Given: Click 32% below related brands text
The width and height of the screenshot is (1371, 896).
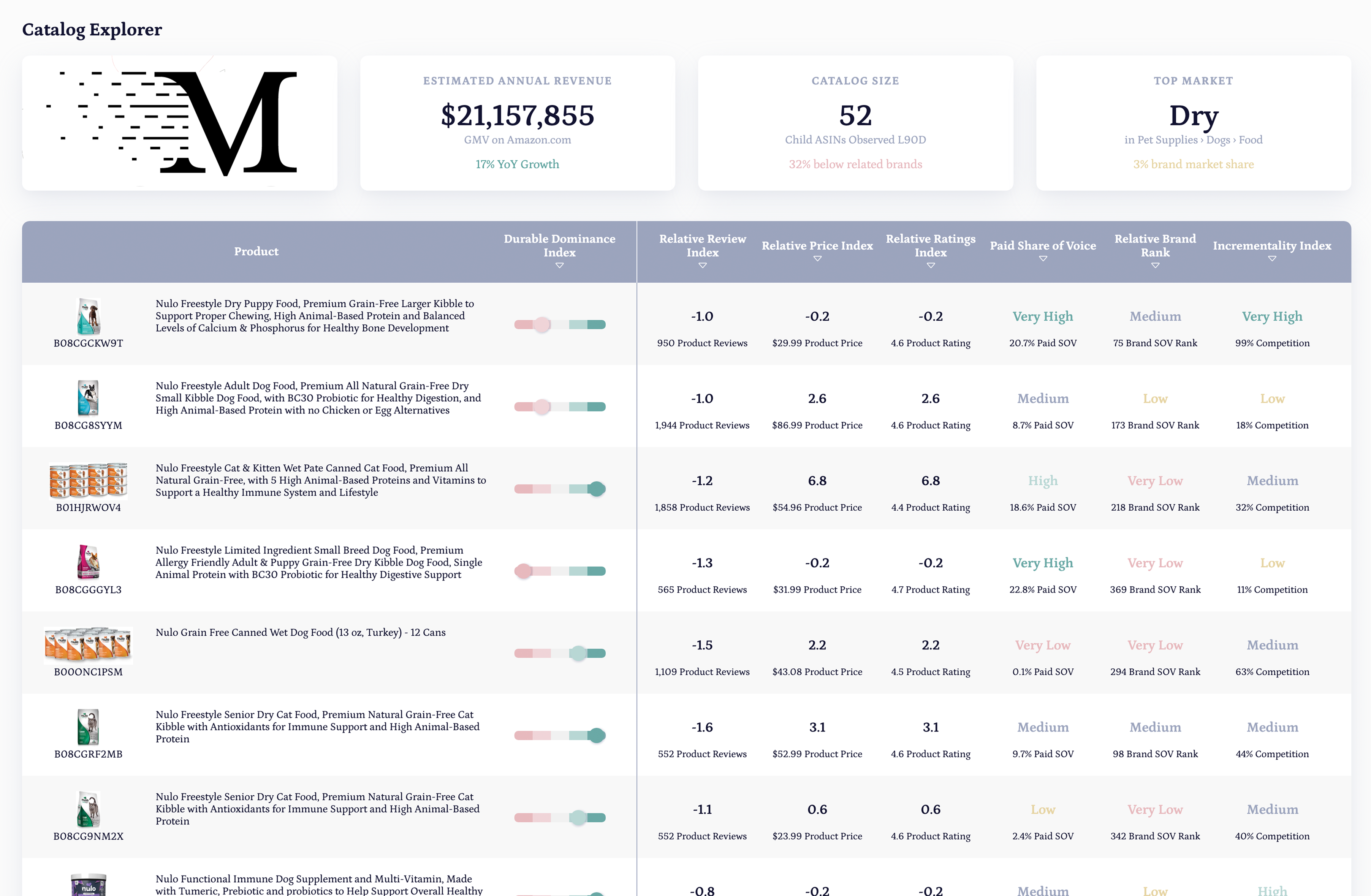Looking at the screenshot, I should [x=855, y=164].
